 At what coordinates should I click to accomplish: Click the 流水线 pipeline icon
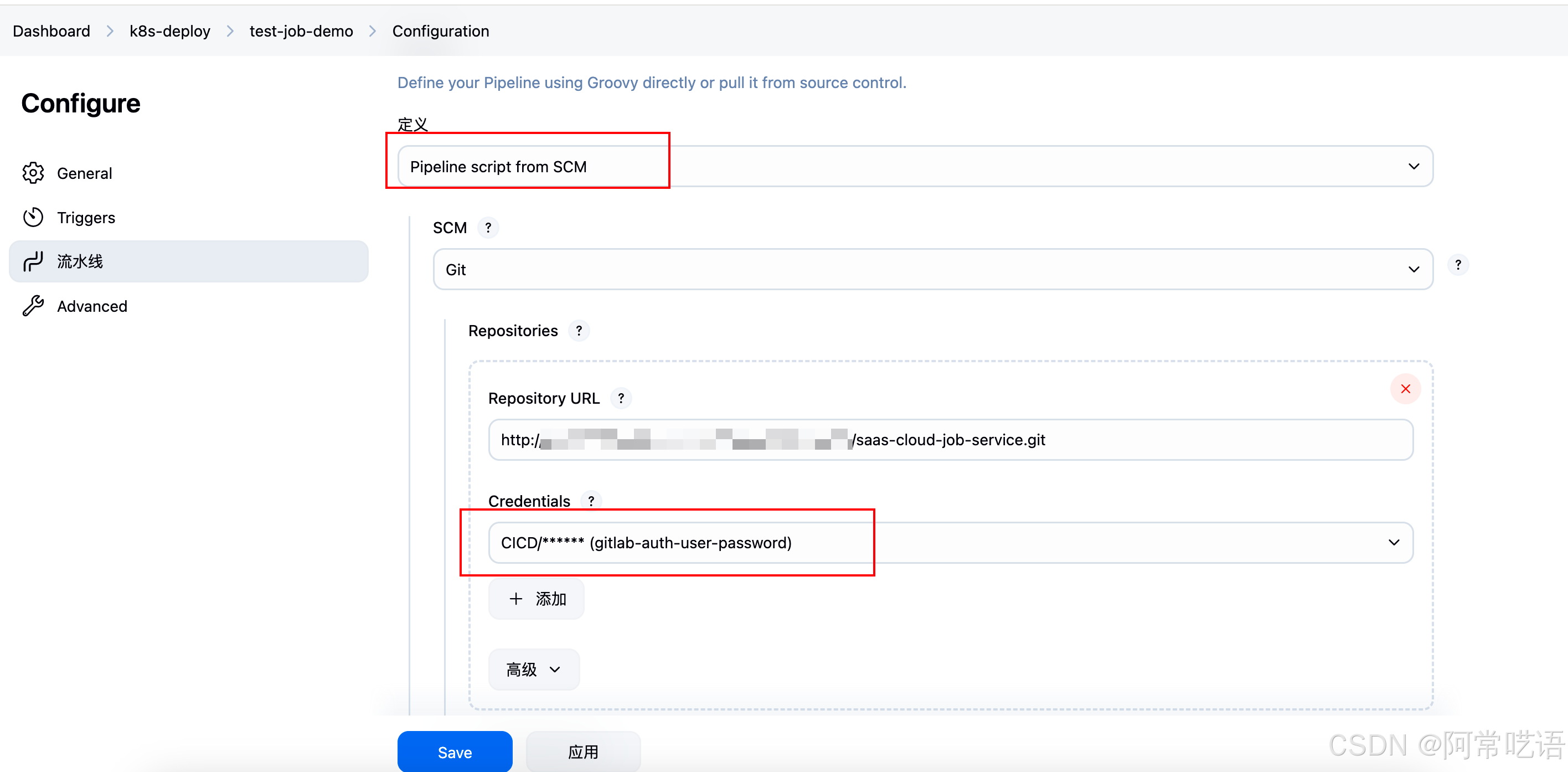(x=33, y=262)
